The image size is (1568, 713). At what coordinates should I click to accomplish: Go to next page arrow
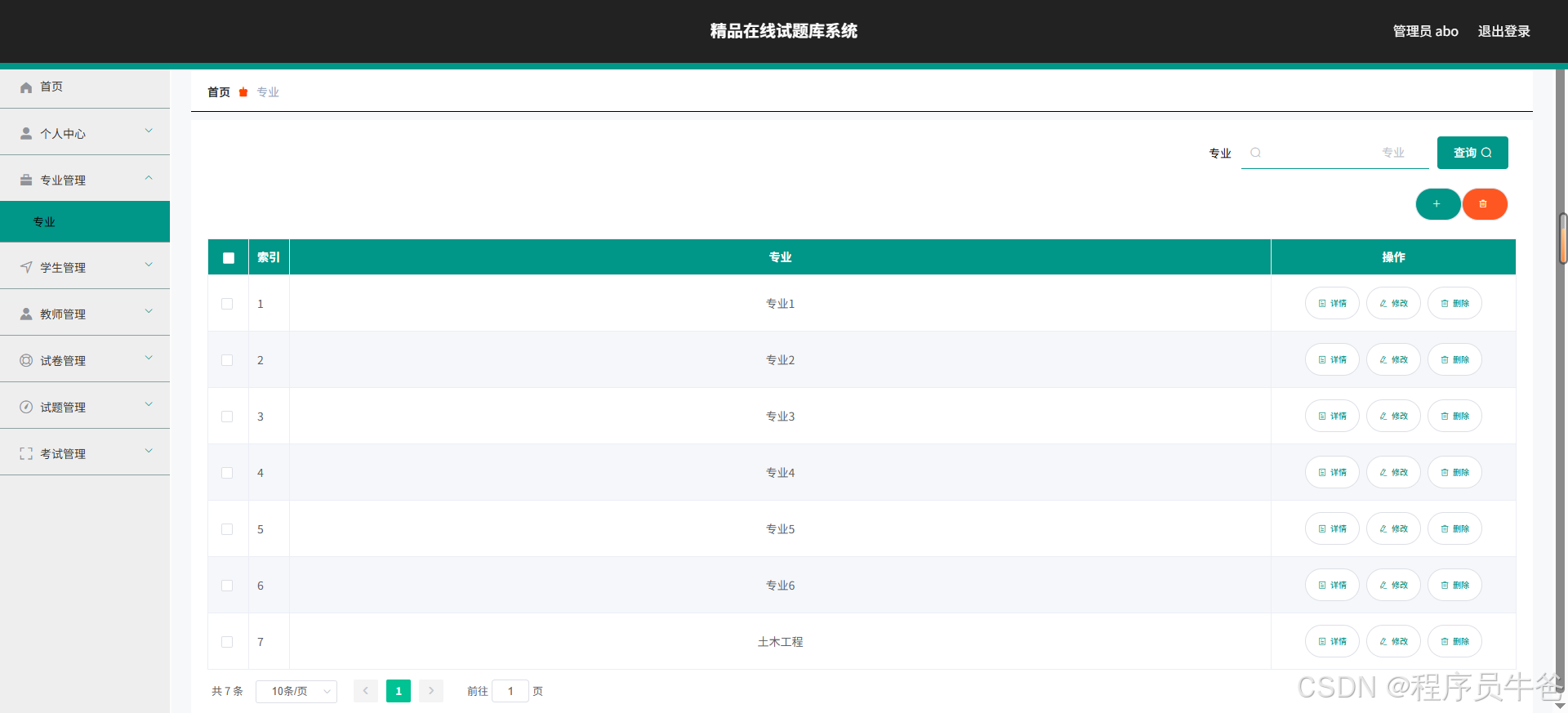(x=431, y=691)
